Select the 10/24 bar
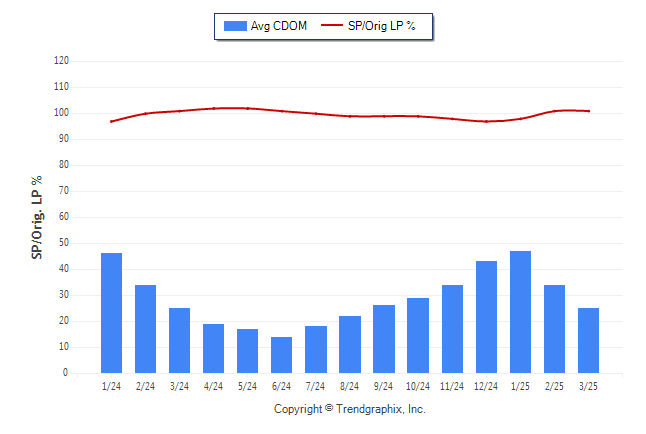Screen dimensions: 646x434 pyautogui.click(x=418, y=335)
